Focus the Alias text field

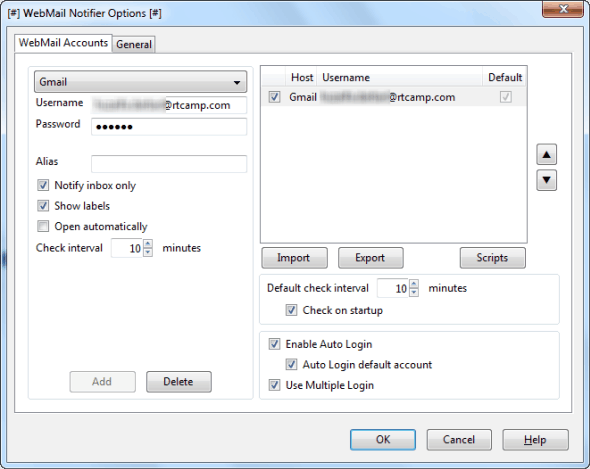169,164
